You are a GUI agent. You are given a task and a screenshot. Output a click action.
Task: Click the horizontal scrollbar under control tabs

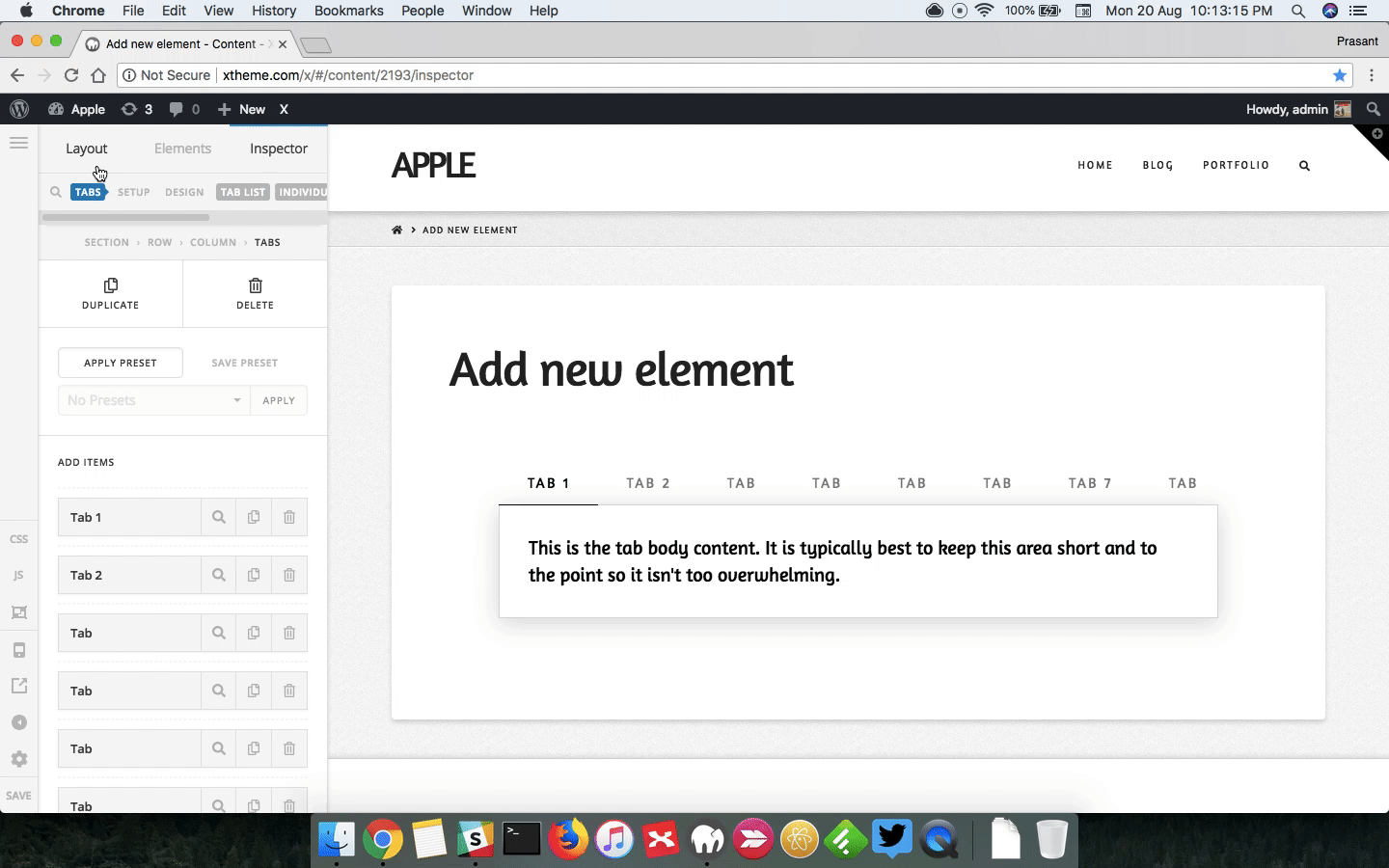(125, 218)
